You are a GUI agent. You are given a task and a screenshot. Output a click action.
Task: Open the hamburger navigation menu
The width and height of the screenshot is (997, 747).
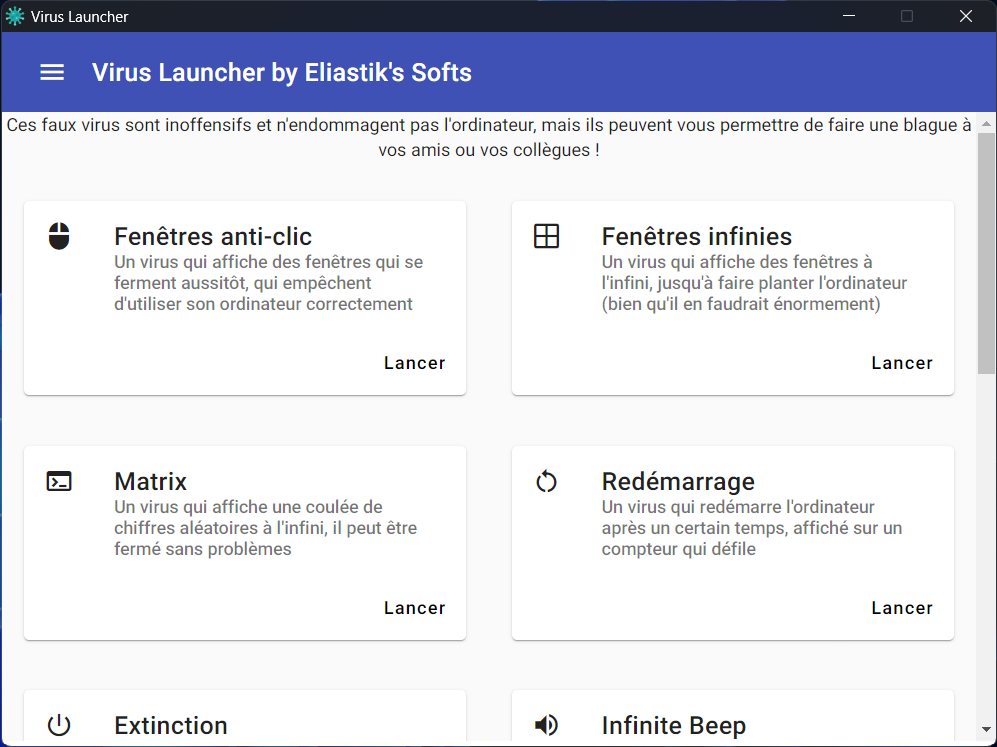coord(52,72)
